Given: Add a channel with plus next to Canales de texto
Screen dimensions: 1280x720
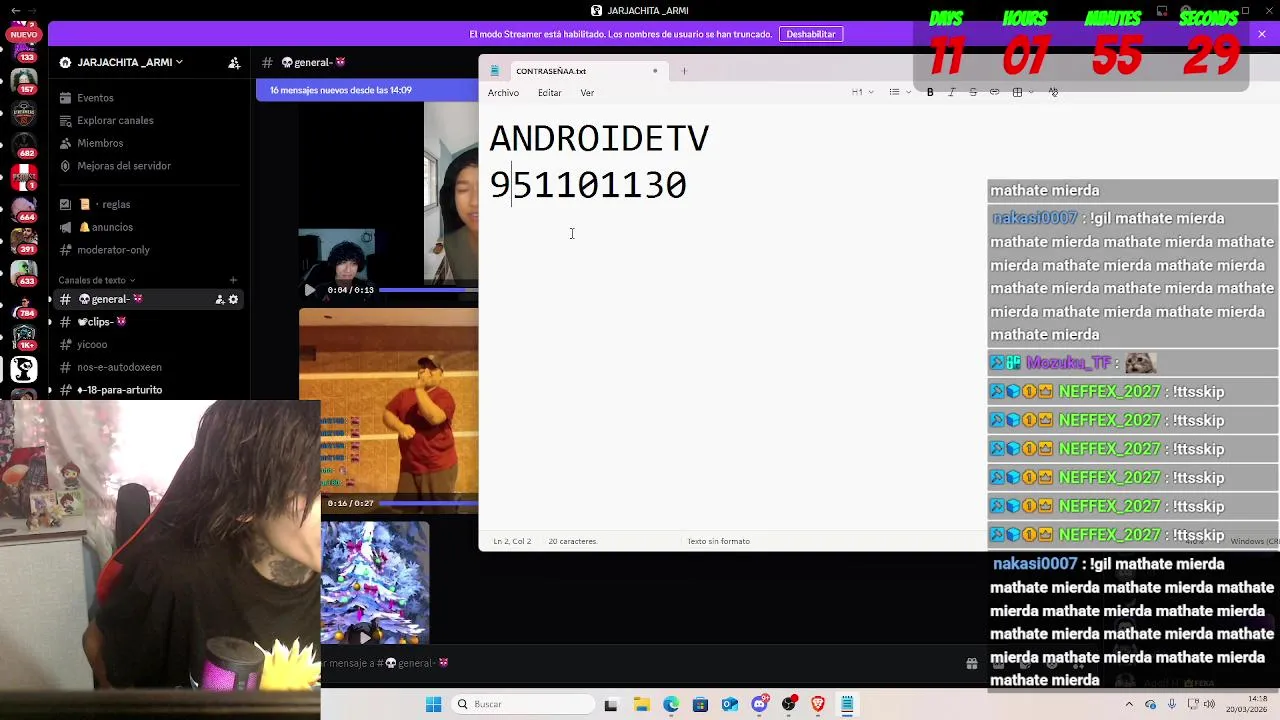Looking at the screenshot, I should [x=233, y=280].
